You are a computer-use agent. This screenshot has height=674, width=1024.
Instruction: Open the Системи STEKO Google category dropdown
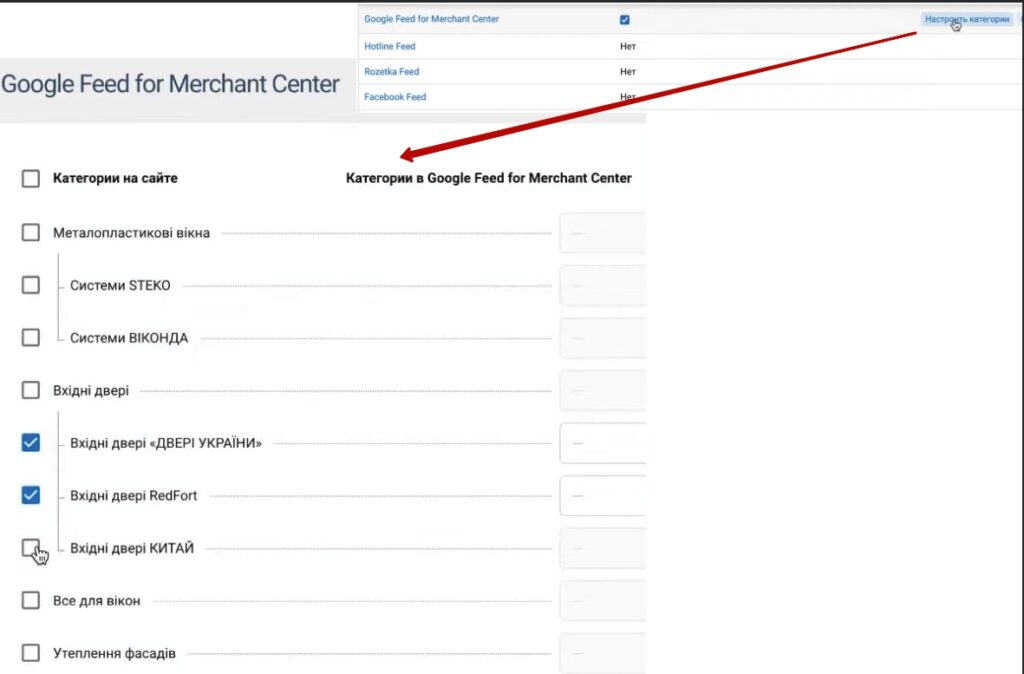[x=603, y=285]
